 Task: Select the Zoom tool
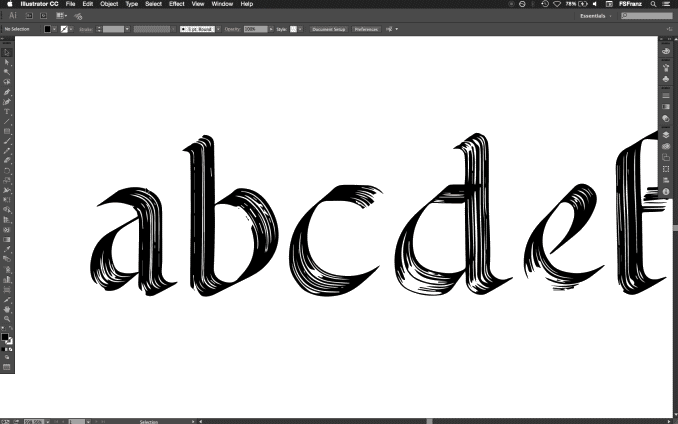(x=6, y=319)
